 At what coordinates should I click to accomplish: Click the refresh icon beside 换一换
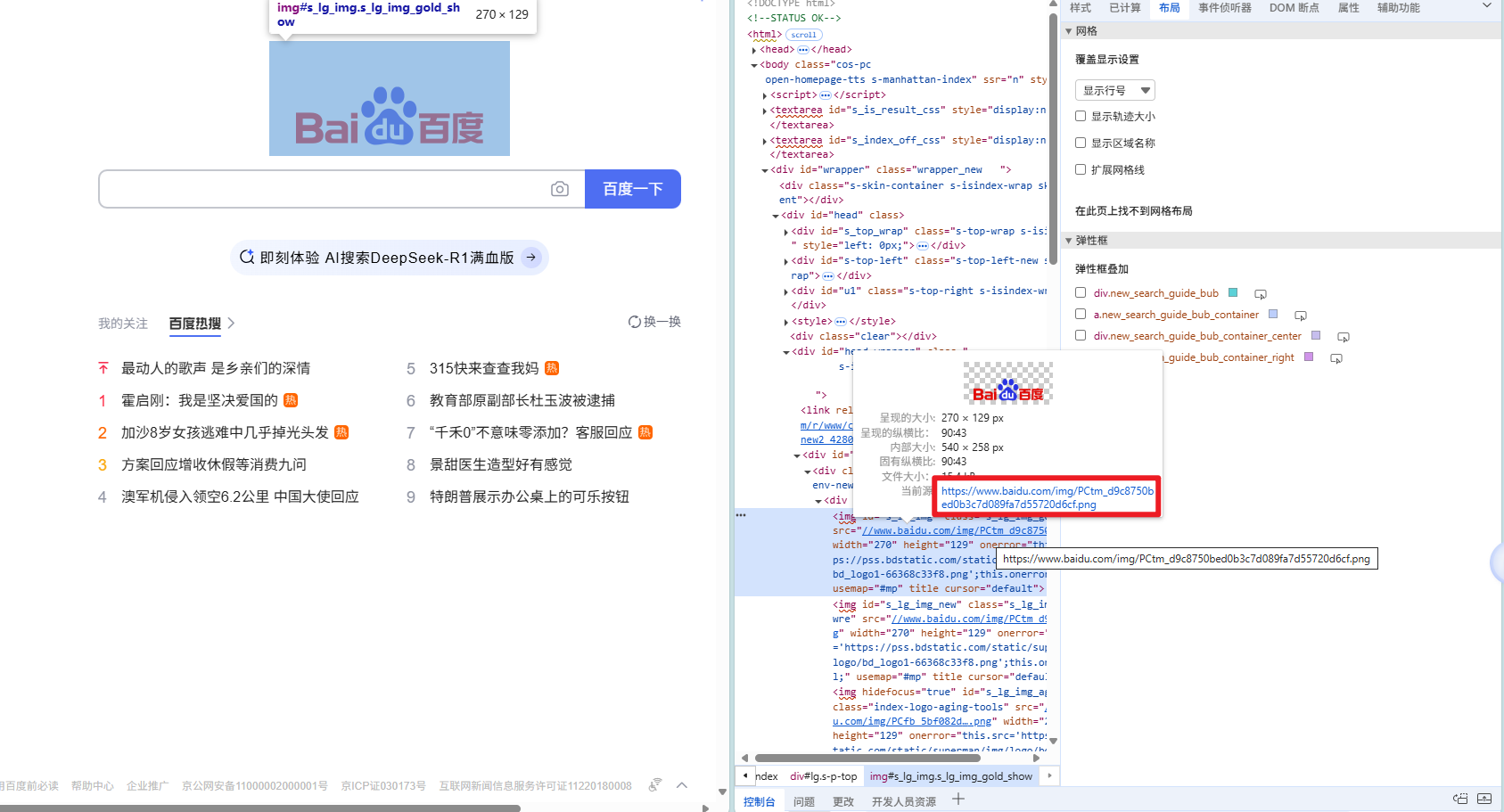(x=634, y=322)
